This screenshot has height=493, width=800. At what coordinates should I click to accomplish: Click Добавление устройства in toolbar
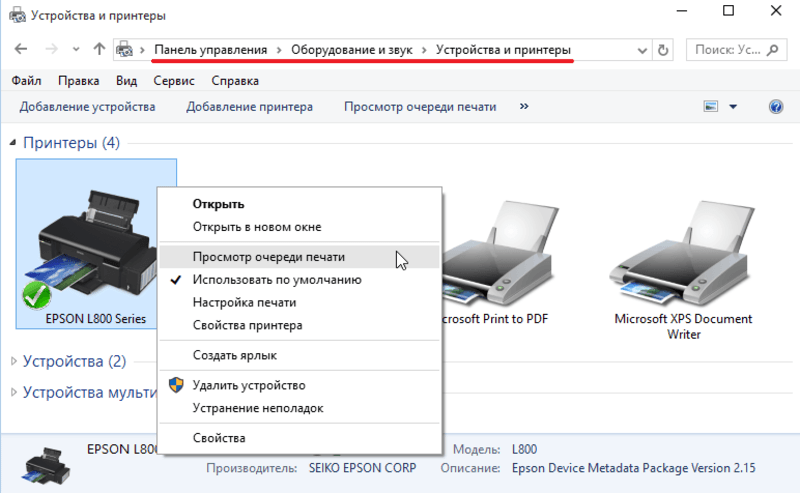coord(87,107)
